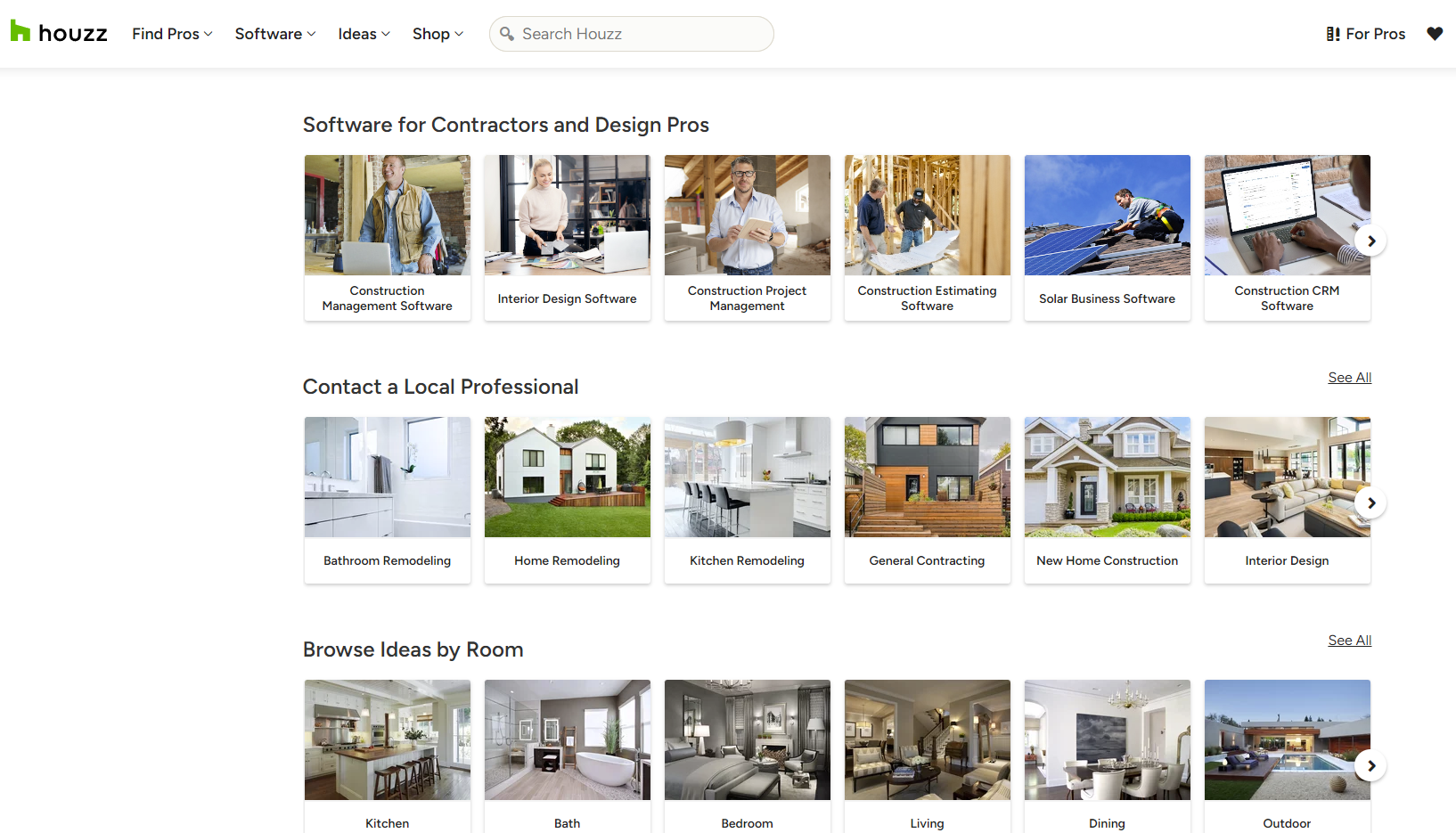Click See All for local professionals
Screen dimensions: 1456x833
point(1349,378)
